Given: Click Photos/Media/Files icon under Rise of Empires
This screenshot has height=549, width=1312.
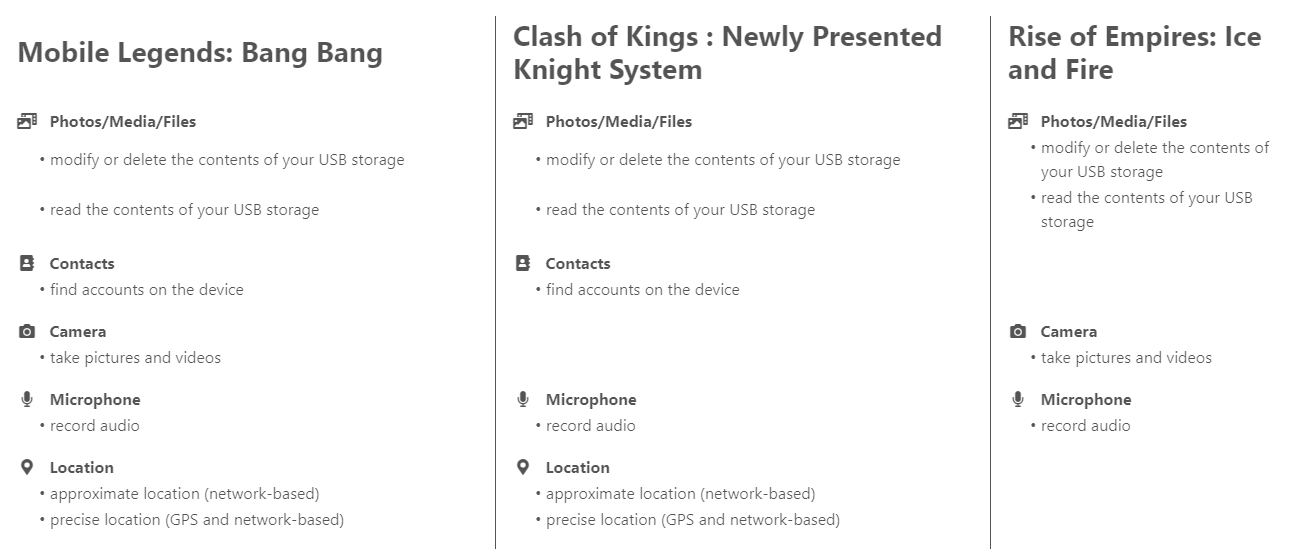Looking at the screenshot, I should [x=1018, y=122].
